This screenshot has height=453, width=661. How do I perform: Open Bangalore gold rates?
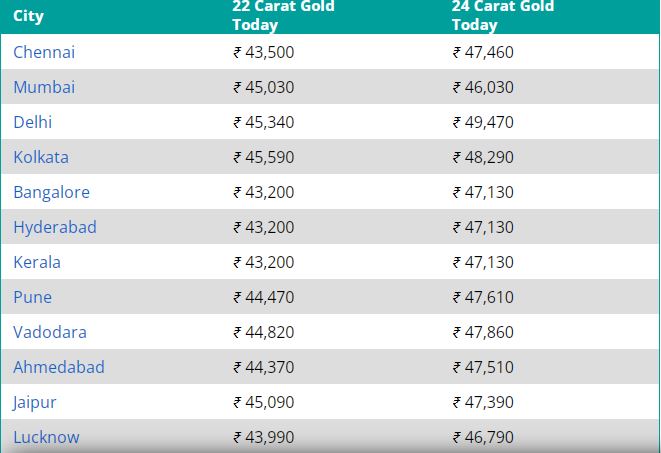pos(51,192)
